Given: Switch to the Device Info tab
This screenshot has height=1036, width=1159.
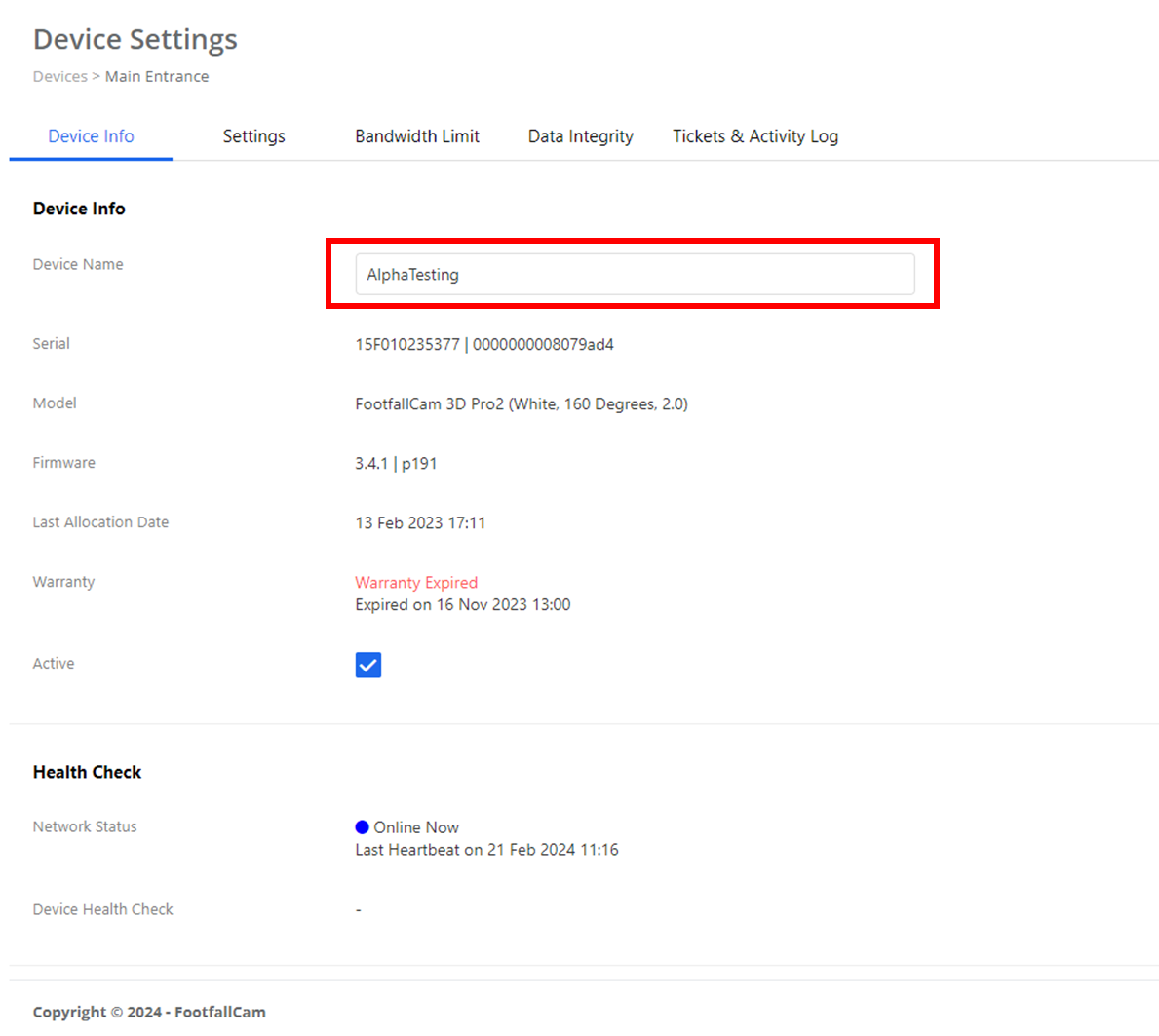Looking at the screenshot, I should coord(91,136).
